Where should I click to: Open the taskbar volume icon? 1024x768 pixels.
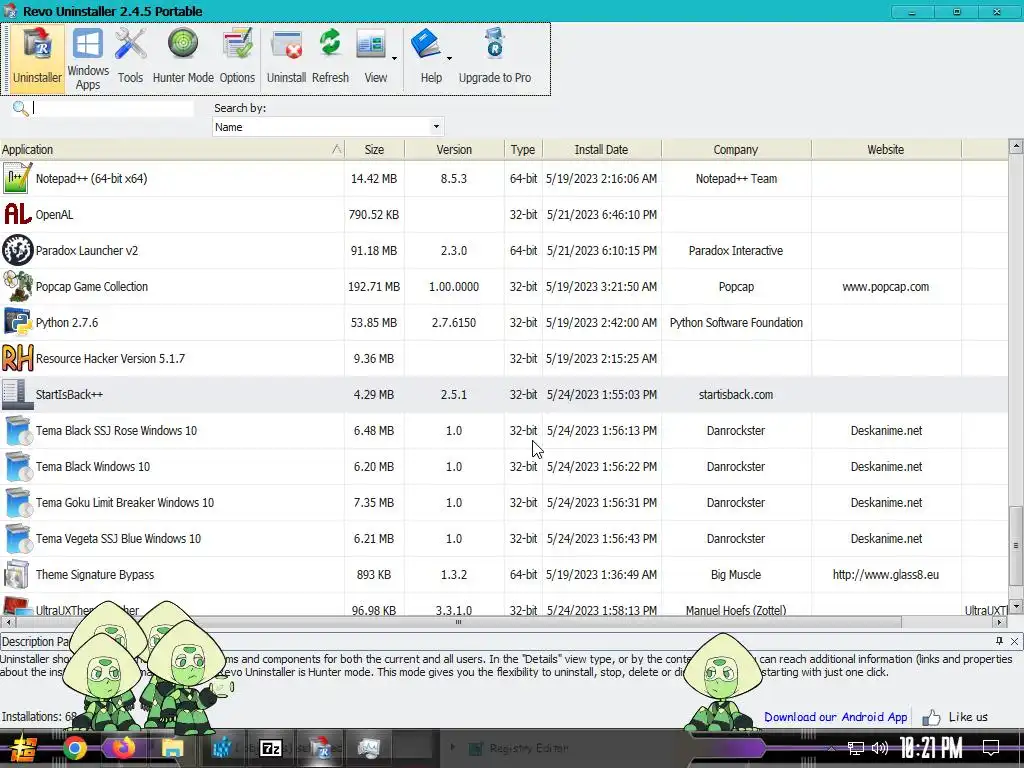pos(880,748)
